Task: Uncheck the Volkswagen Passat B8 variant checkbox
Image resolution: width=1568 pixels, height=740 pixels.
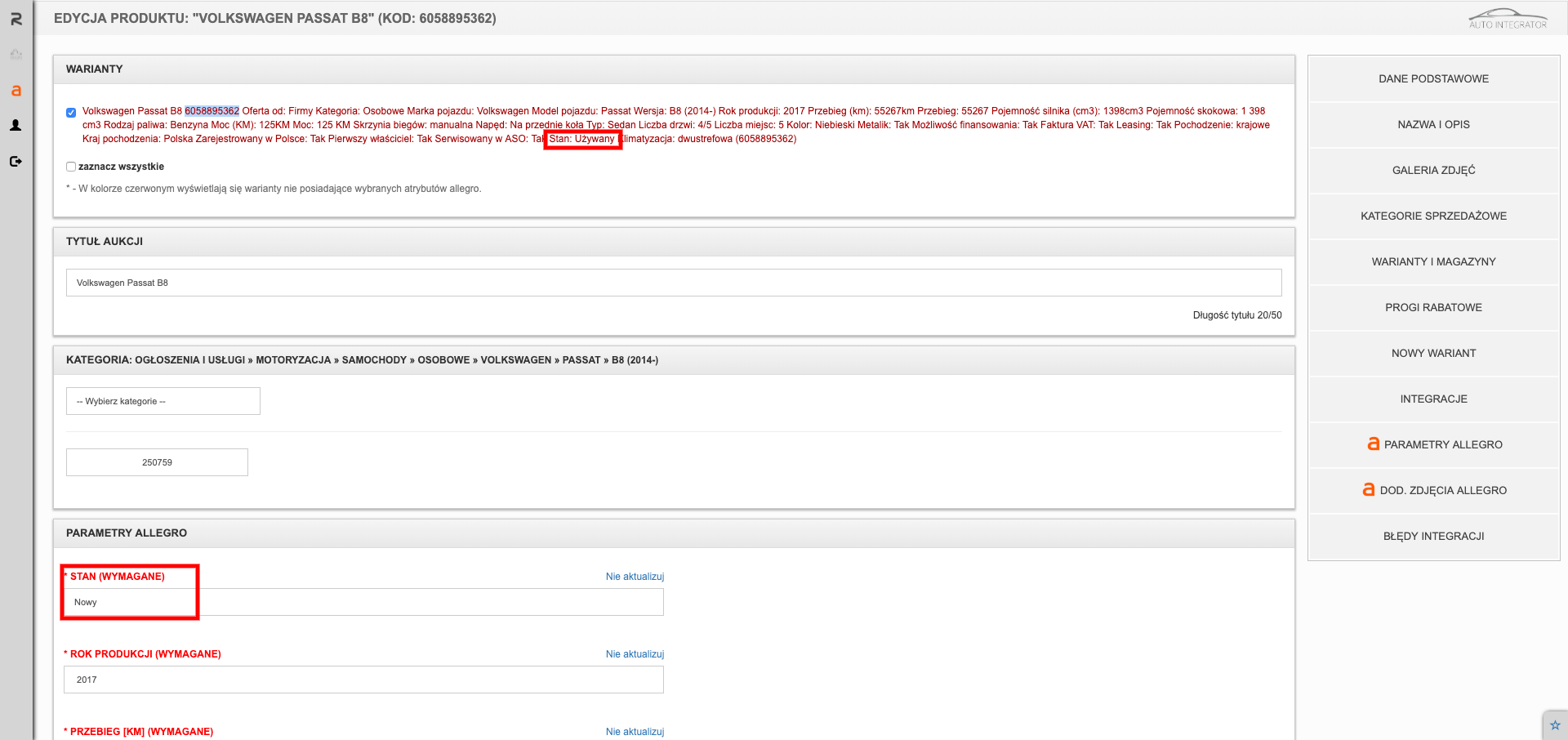Action: (x=71, y=113)
